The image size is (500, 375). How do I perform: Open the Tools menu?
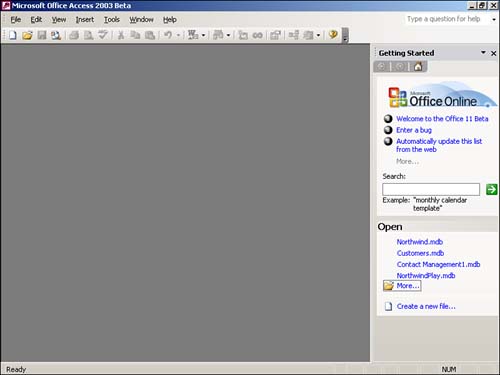pyautogui.click(x=112, y=20)
